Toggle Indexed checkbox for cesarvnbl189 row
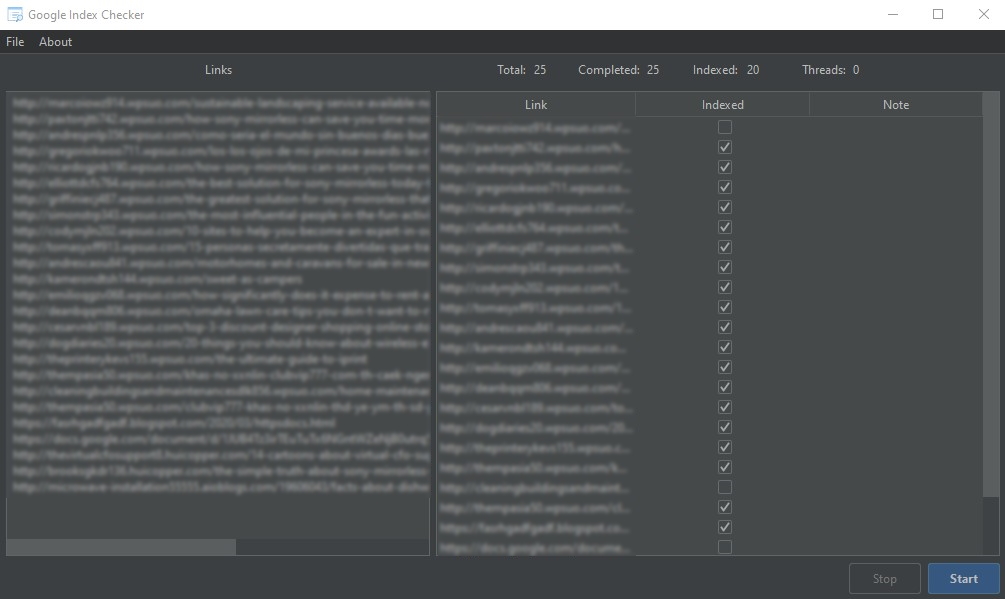This screenshot has width=1005, height=599. pyautogui.click(x=724, y=407)
